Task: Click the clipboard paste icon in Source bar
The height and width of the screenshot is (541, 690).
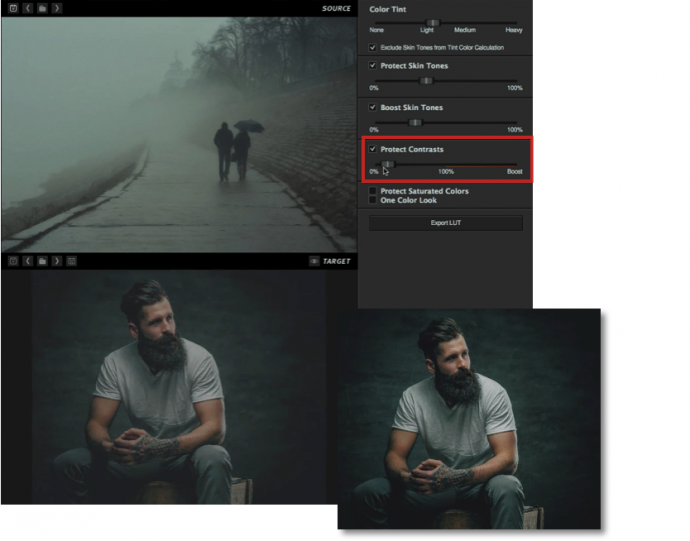Action: pyautogui.click(x=14, y=8)
